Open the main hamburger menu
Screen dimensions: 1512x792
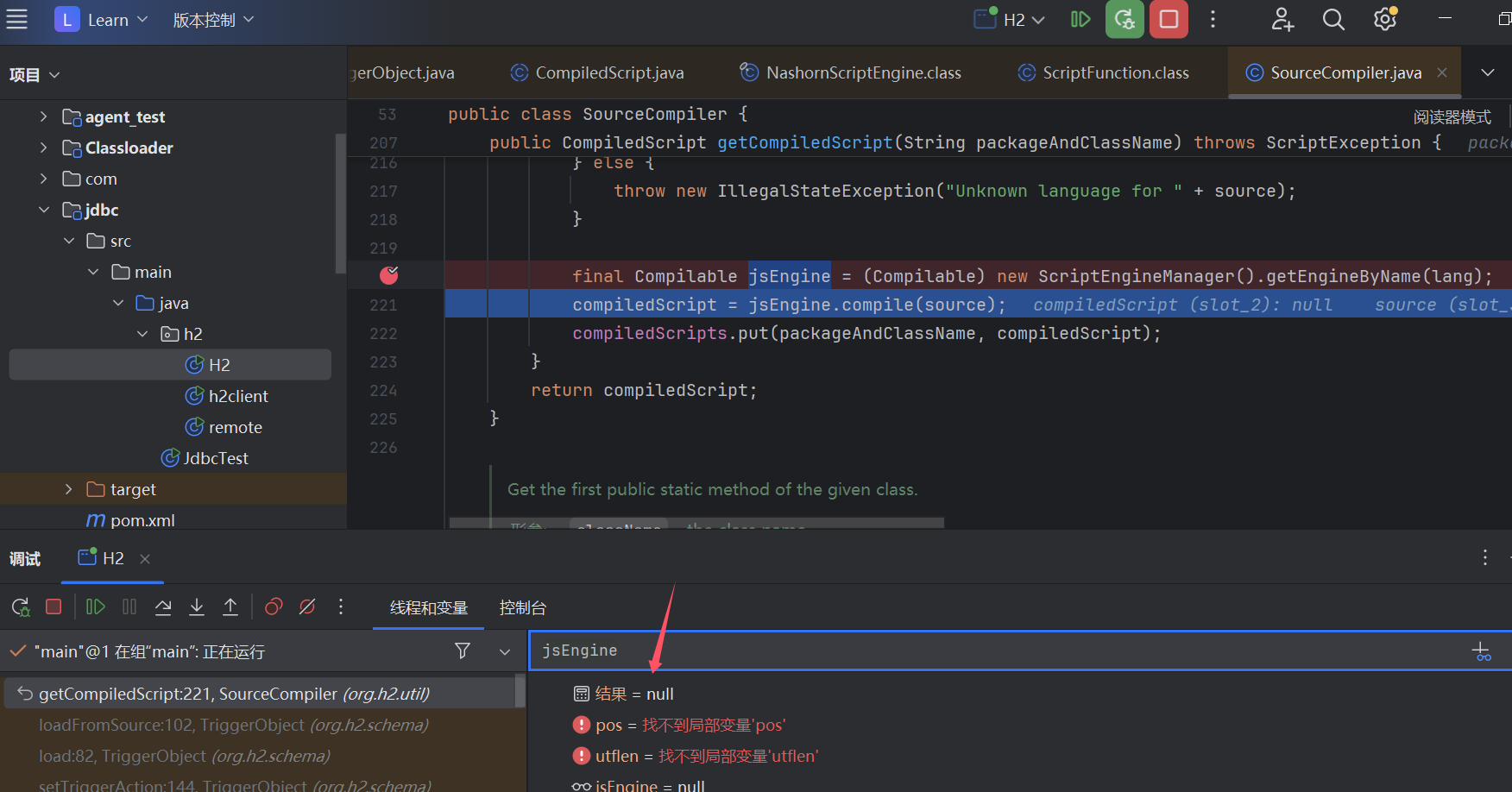[17, 19]
